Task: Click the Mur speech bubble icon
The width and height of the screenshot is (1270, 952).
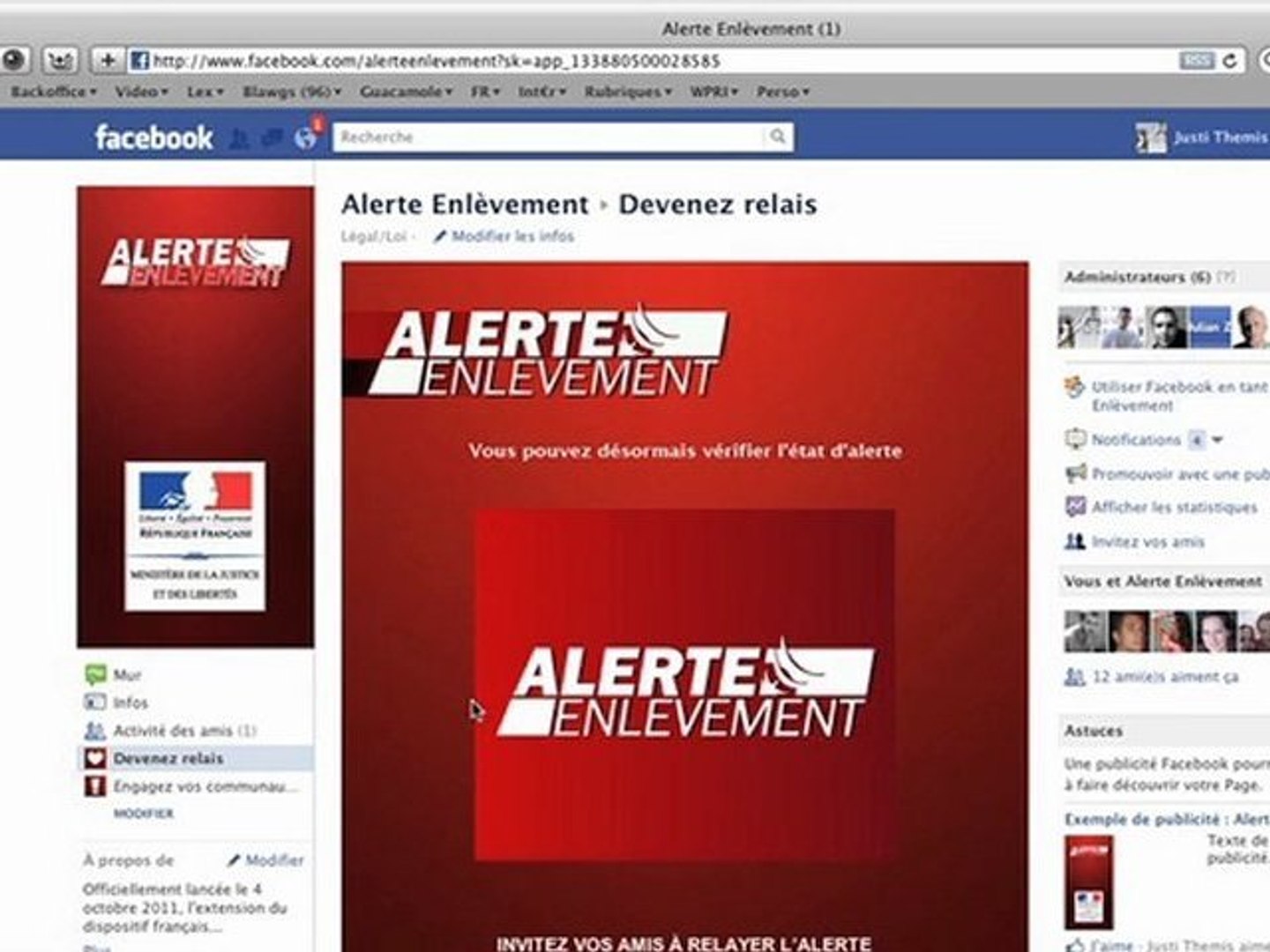Action: (95, 675)
